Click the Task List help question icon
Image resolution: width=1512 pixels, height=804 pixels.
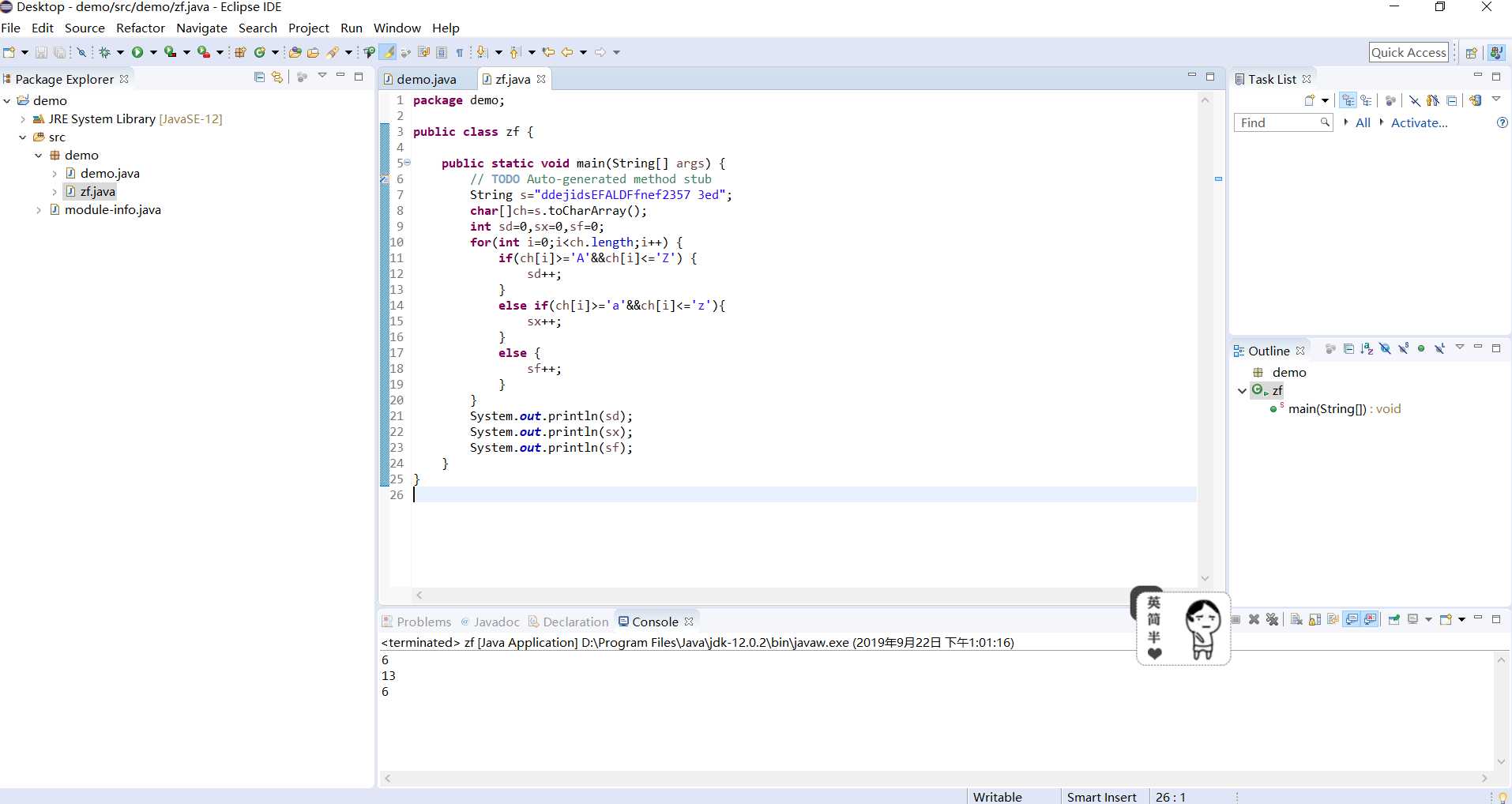[x=1503, y=122]
